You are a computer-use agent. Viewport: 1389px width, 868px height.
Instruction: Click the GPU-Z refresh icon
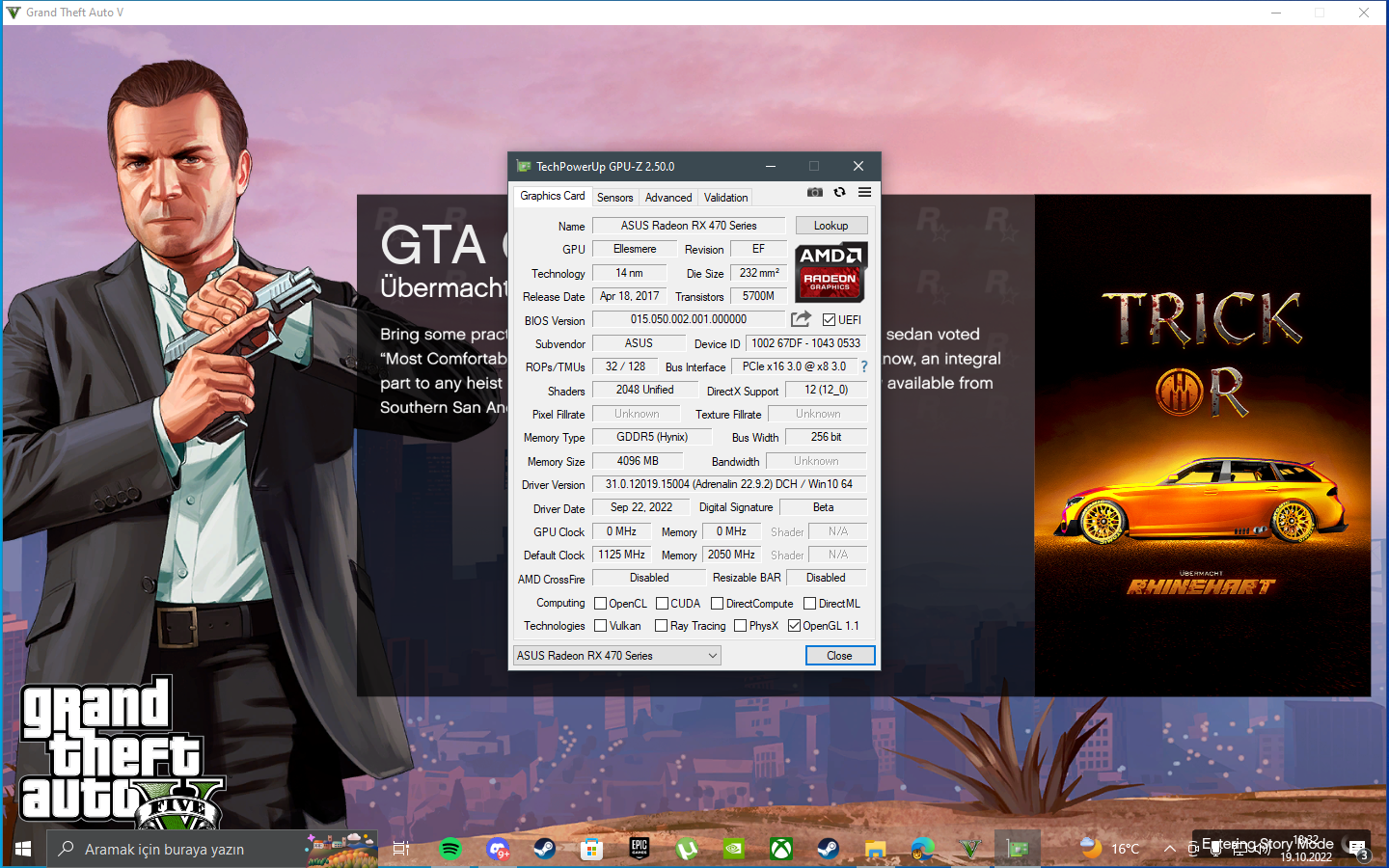[839, 192]
